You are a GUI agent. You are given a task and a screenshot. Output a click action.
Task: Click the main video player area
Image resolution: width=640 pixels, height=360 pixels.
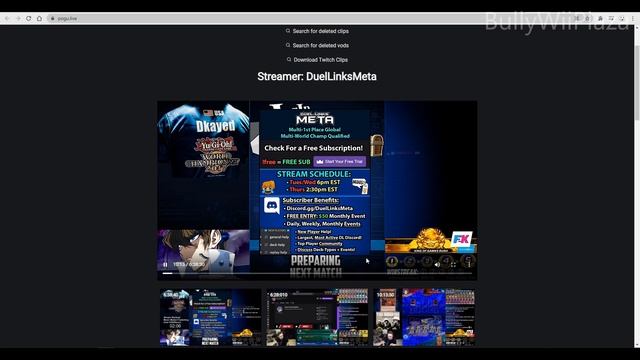pos(317,190)
